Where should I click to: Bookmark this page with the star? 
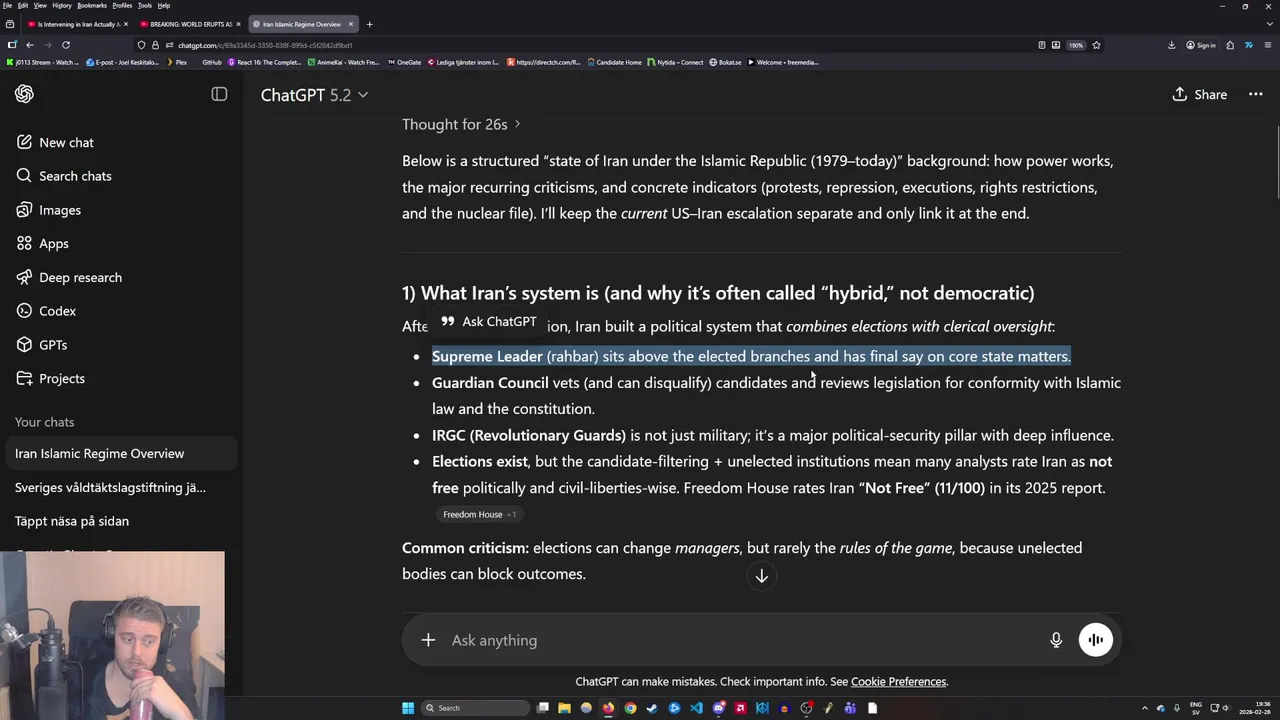(1096, 45)
